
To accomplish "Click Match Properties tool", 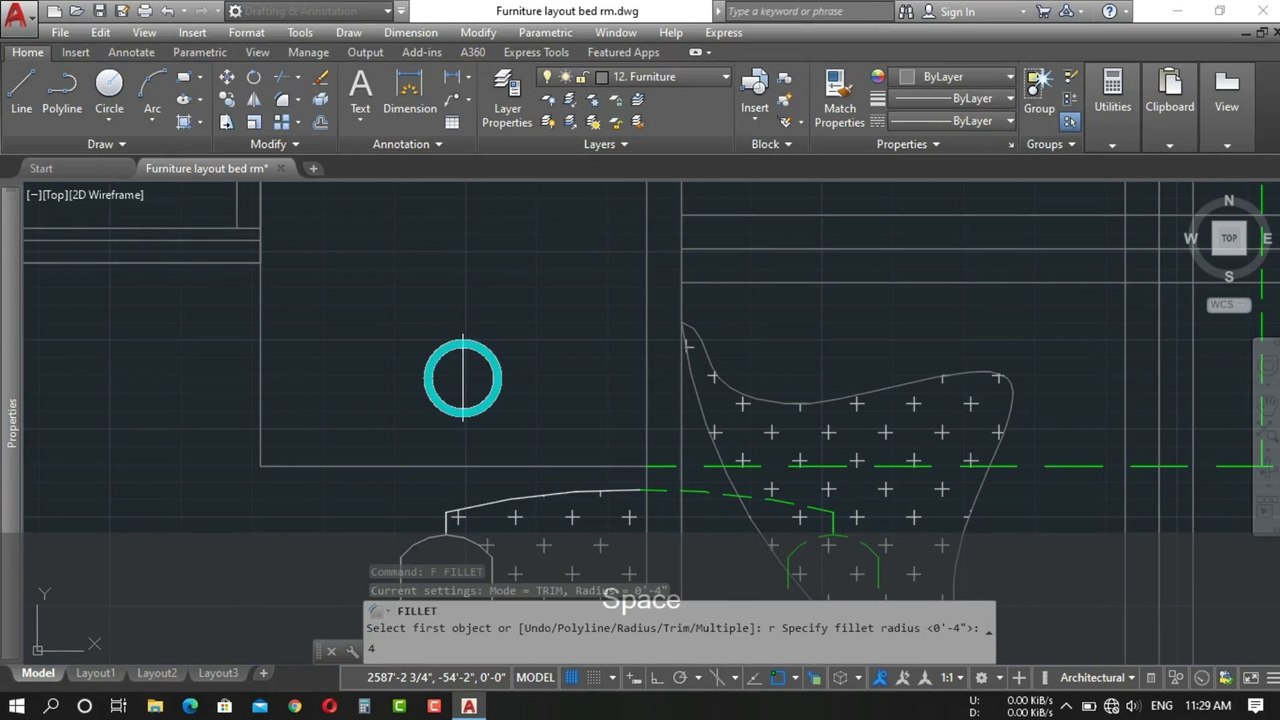I will 839,99.
